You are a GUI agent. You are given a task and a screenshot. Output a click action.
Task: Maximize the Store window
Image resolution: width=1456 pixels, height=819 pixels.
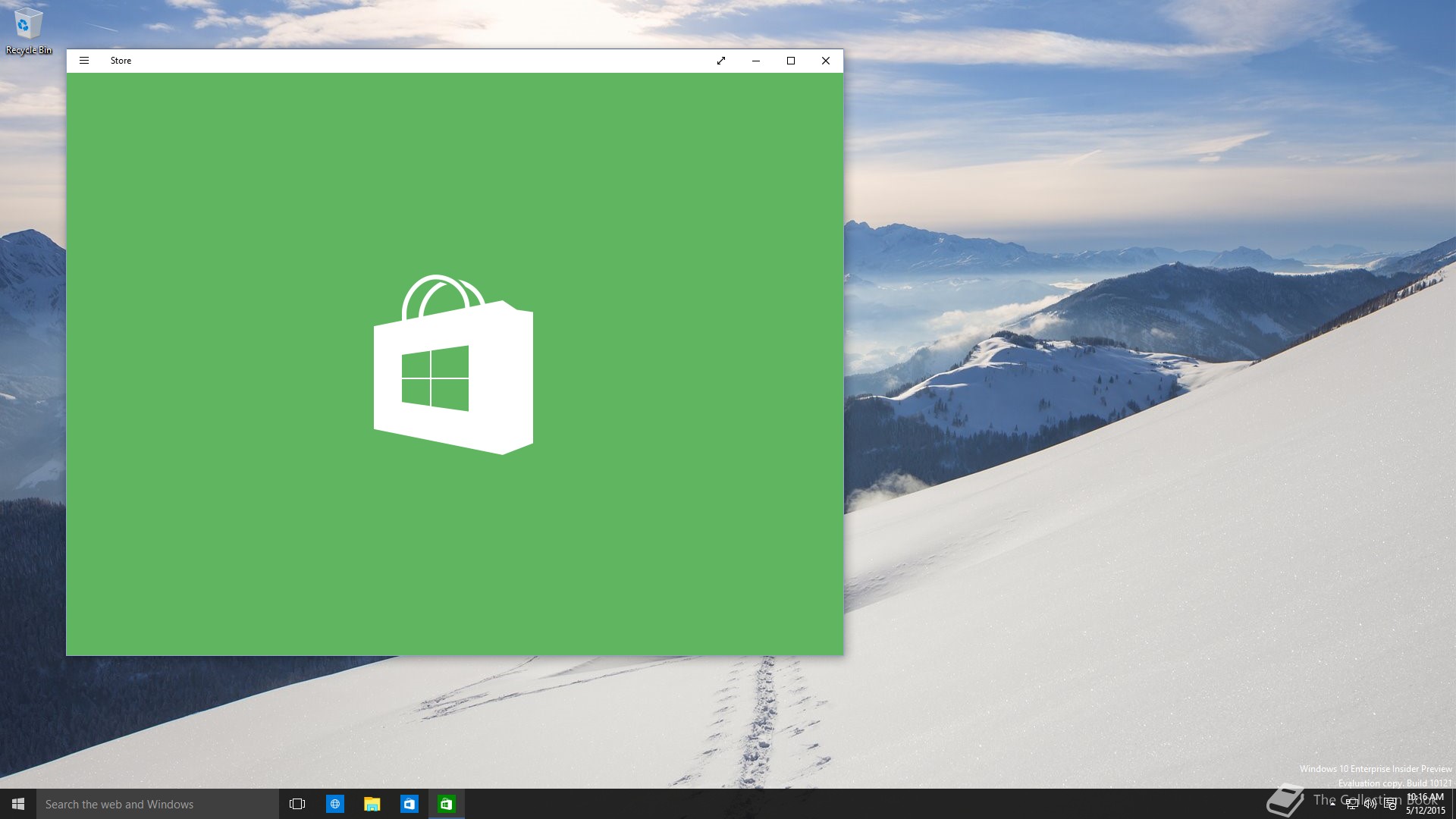[791, 61]
